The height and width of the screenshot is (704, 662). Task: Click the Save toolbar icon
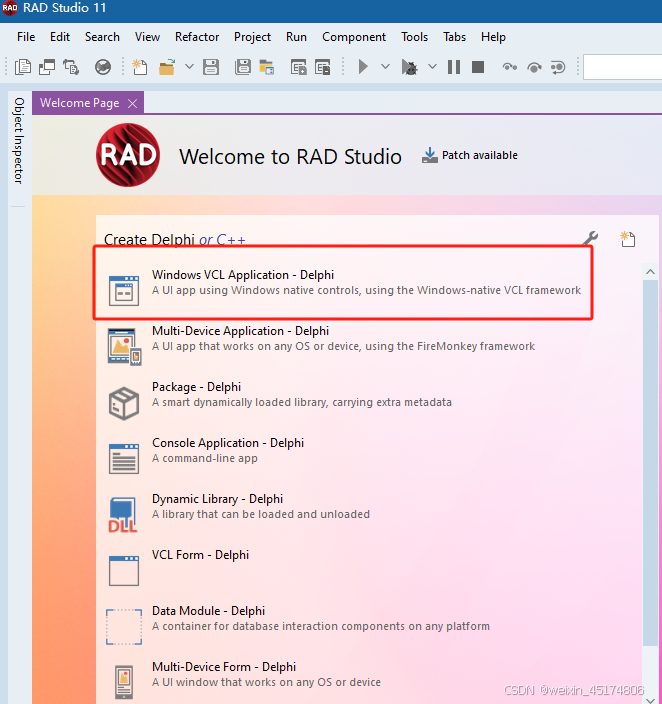[211, 67]
